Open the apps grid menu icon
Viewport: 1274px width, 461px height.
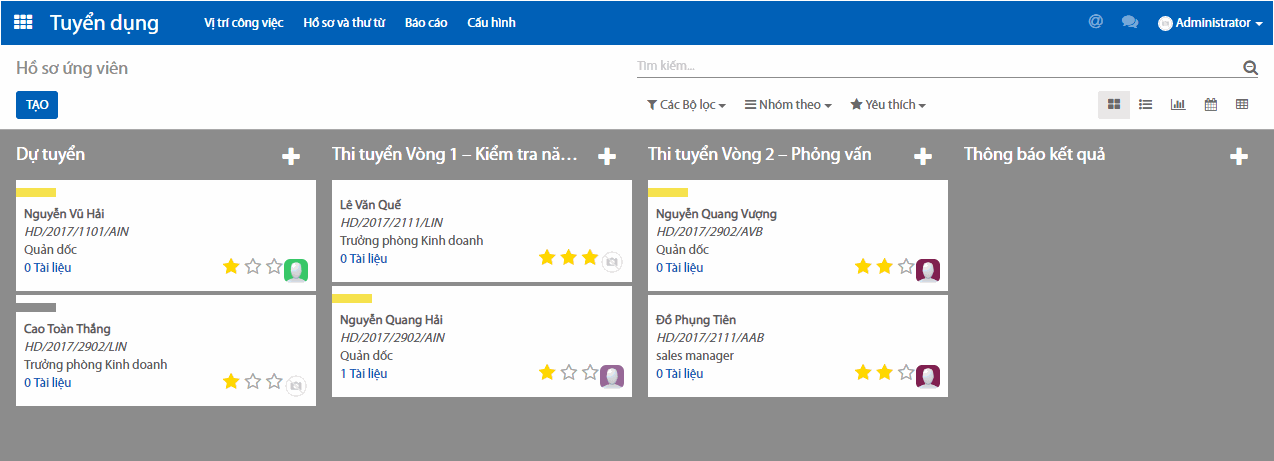23,22
